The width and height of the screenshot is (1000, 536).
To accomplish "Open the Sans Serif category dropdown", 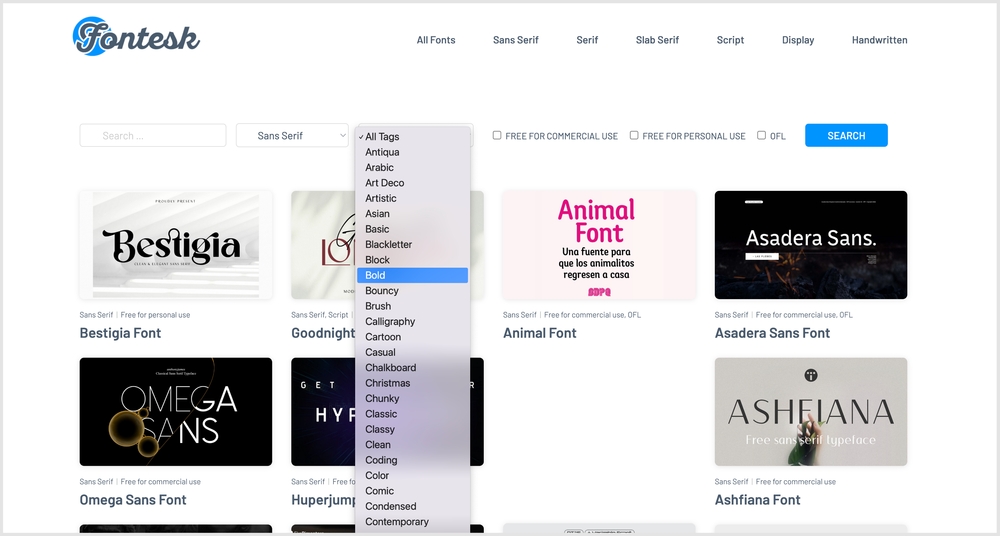I will tap(292, 135).
